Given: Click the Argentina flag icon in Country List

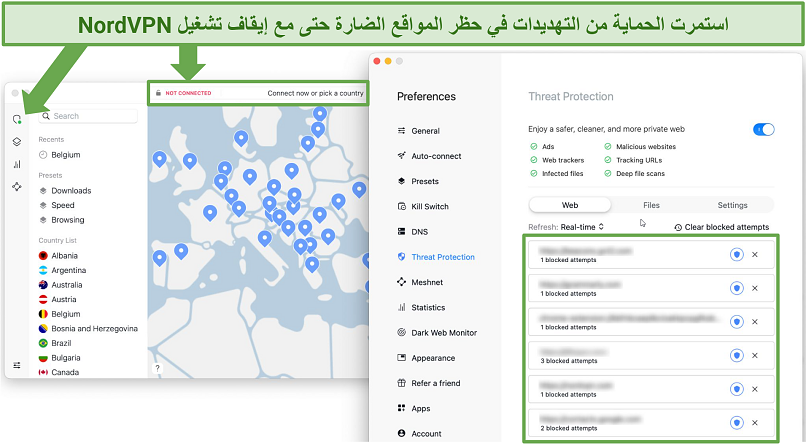Looking at the screenshot, I should (x=43, y=270).
